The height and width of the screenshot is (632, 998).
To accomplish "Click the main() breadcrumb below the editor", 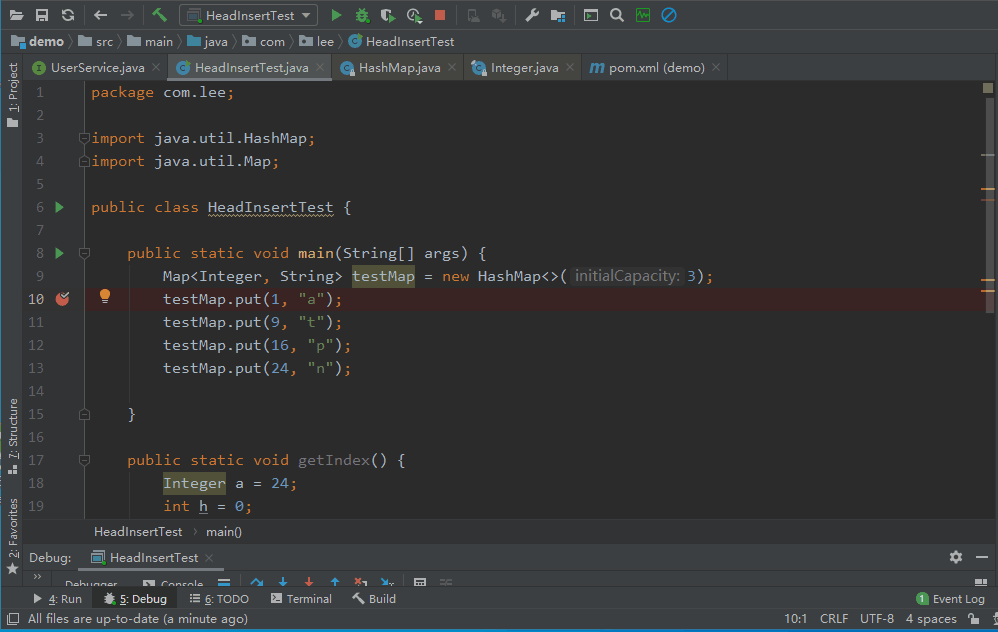I will [223, 532].
